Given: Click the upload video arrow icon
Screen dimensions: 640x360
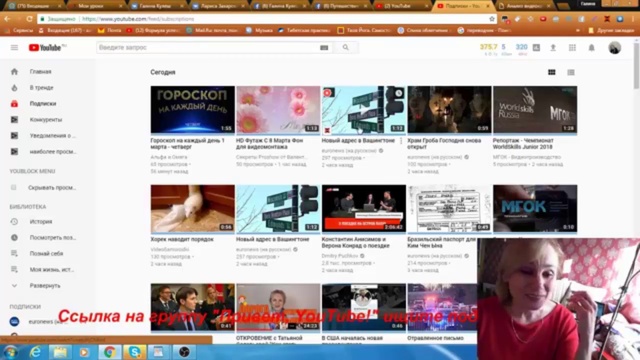Looking at the screenshot, I should point(553,48).
